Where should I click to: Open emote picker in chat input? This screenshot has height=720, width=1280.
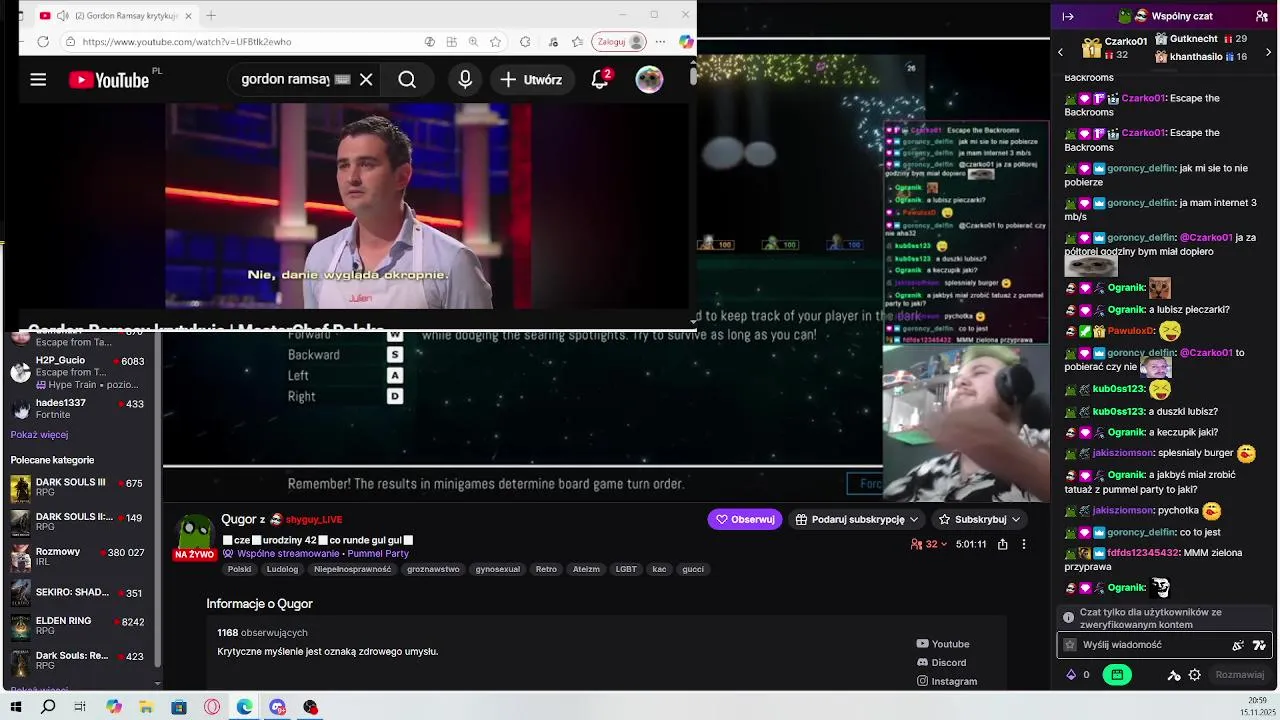1259,645
